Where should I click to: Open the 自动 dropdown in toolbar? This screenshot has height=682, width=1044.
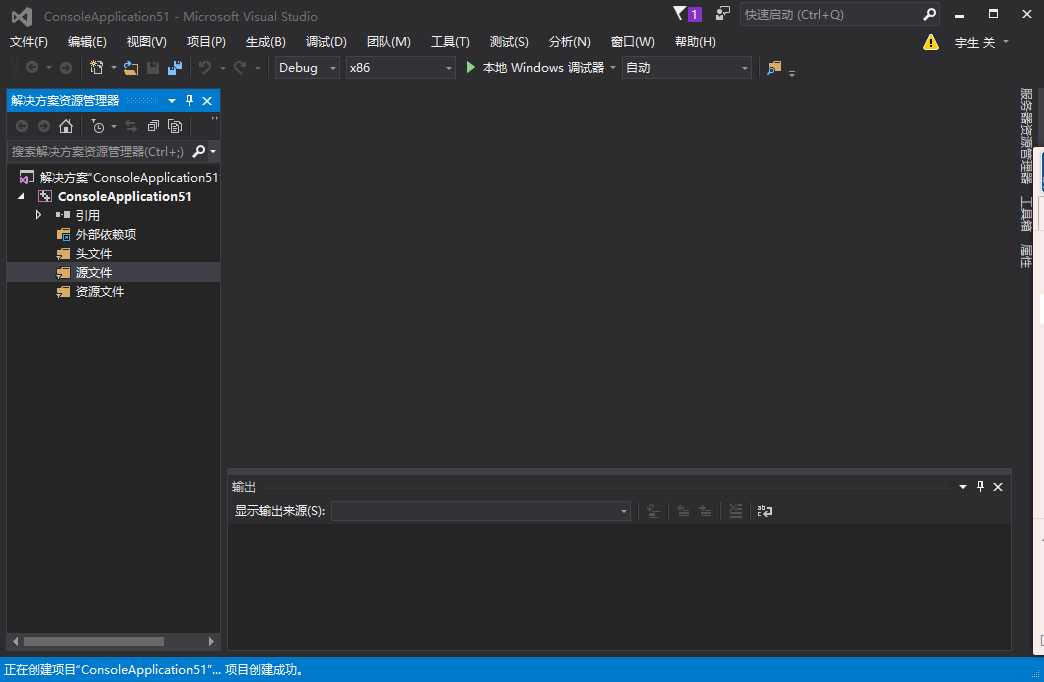[x=686, y=67]
